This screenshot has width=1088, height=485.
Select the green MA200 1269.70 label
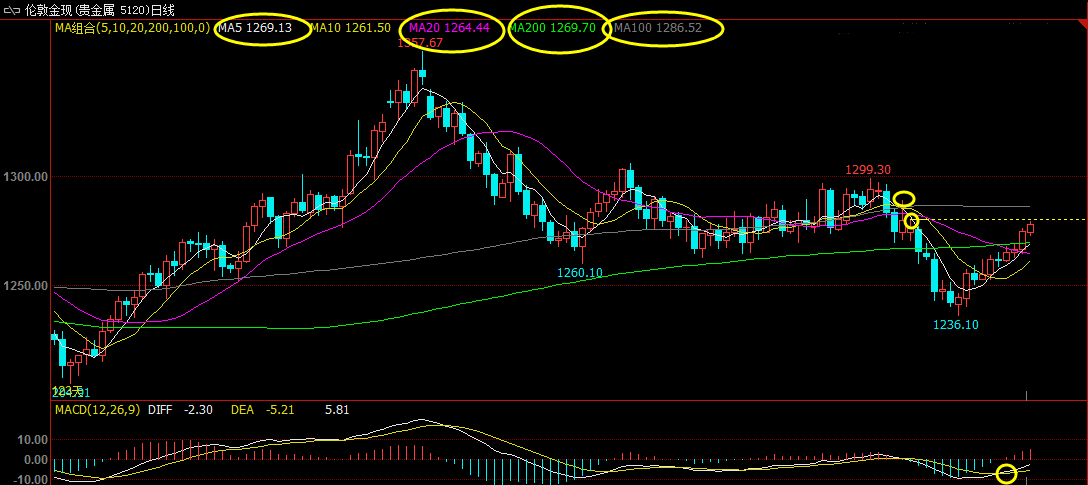click(553, 28)
